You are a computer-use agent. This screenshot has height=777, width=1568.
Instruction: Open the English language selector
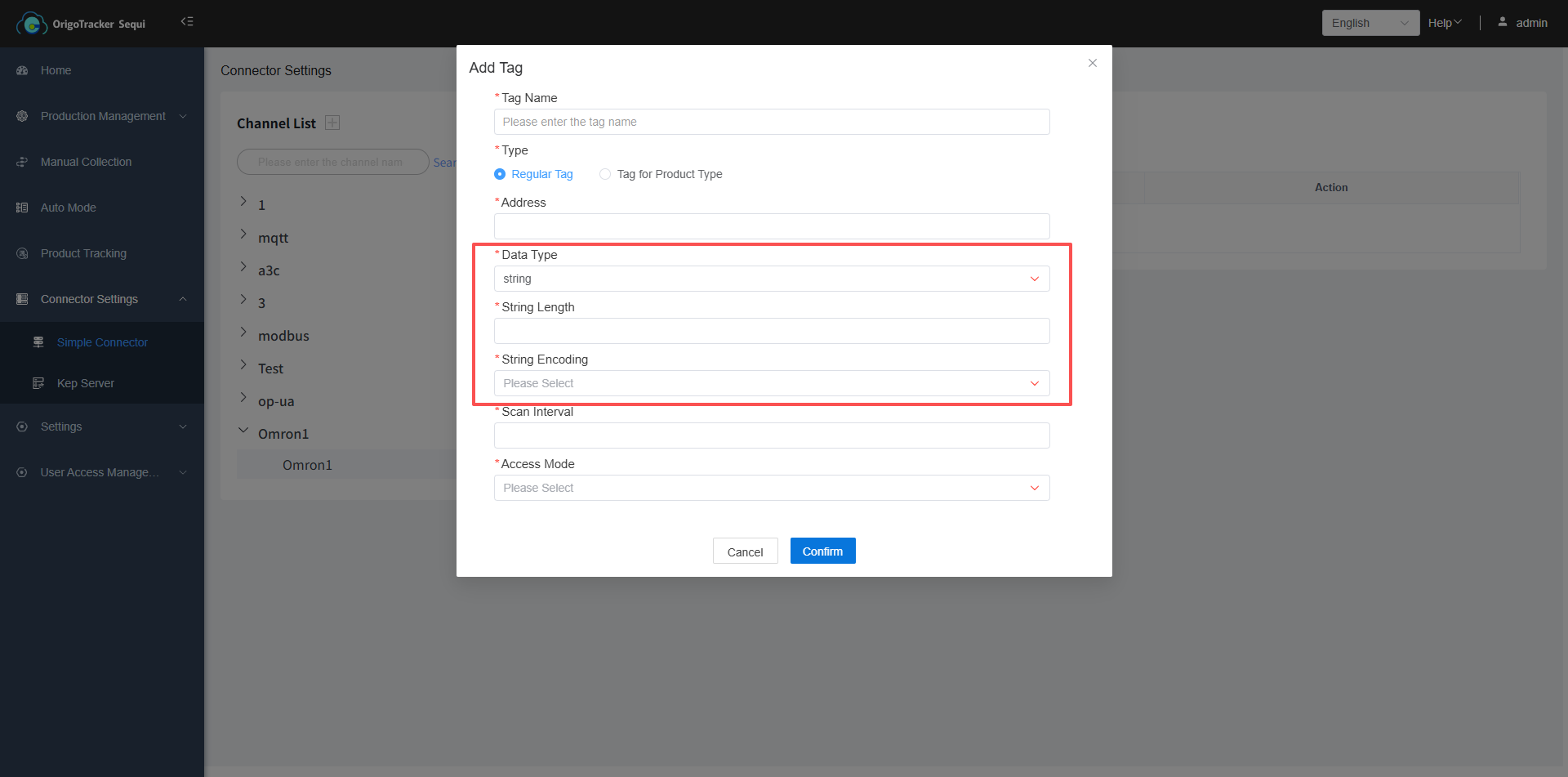click(1370, 23)
